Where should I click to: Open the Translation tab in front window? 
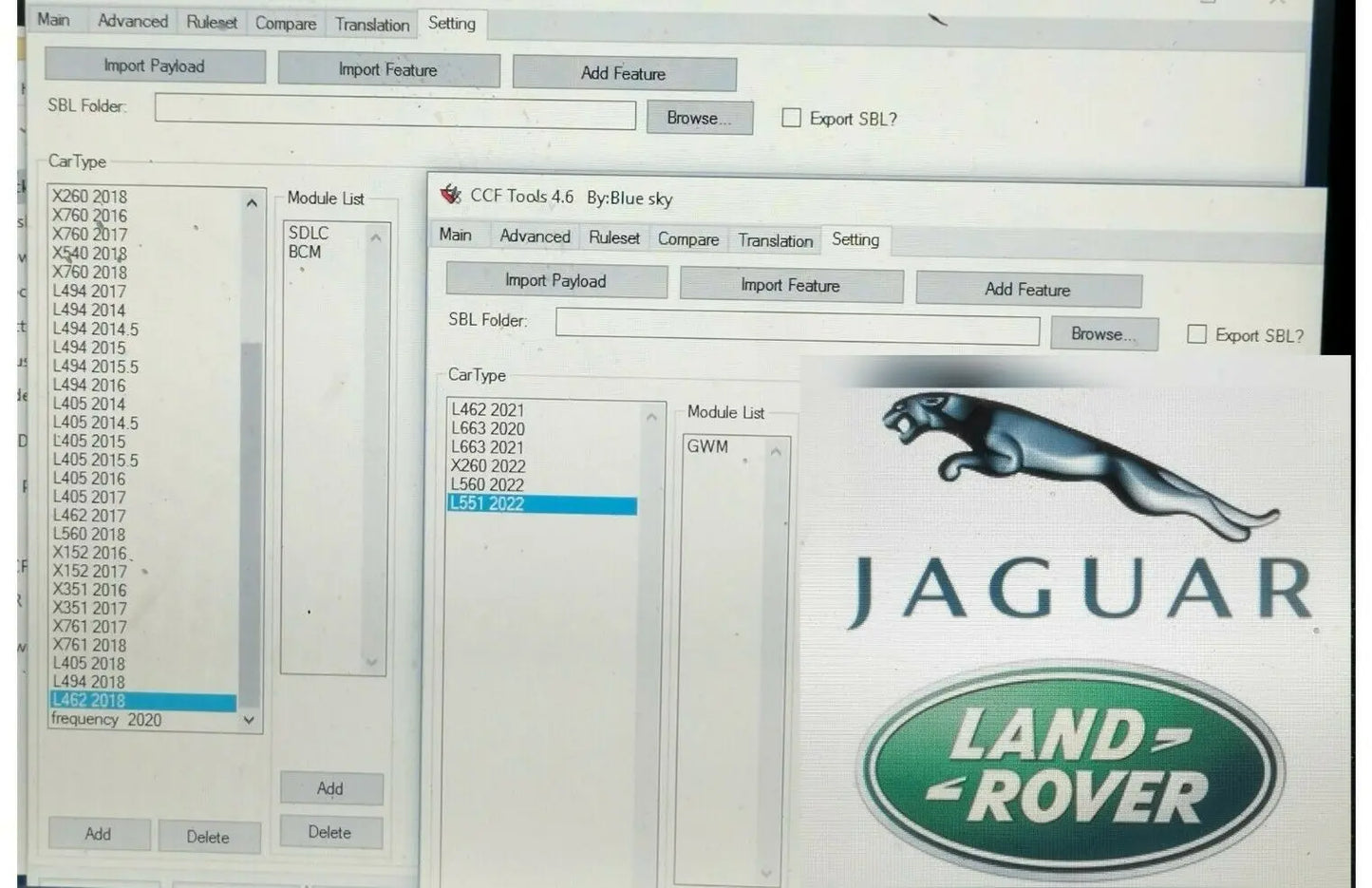774,240
